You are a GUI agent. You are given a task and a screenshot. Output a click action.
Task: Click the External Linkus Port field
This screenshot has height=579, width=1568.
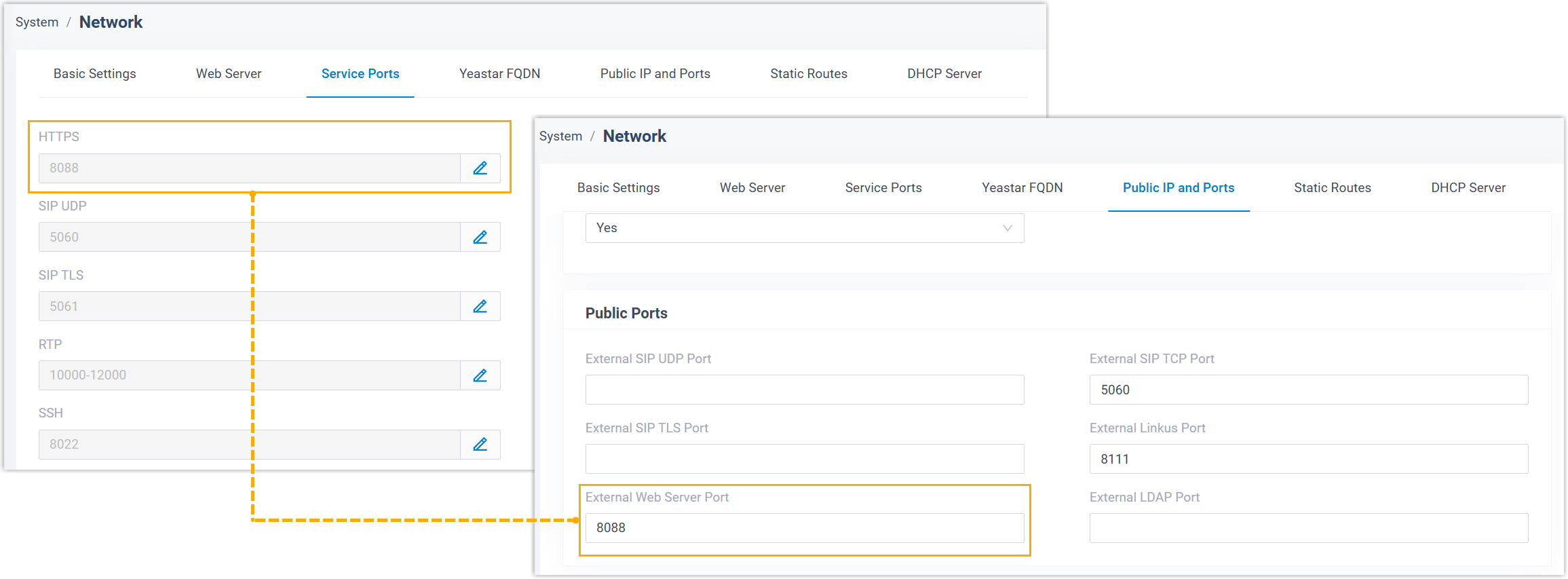point(1308,460)
